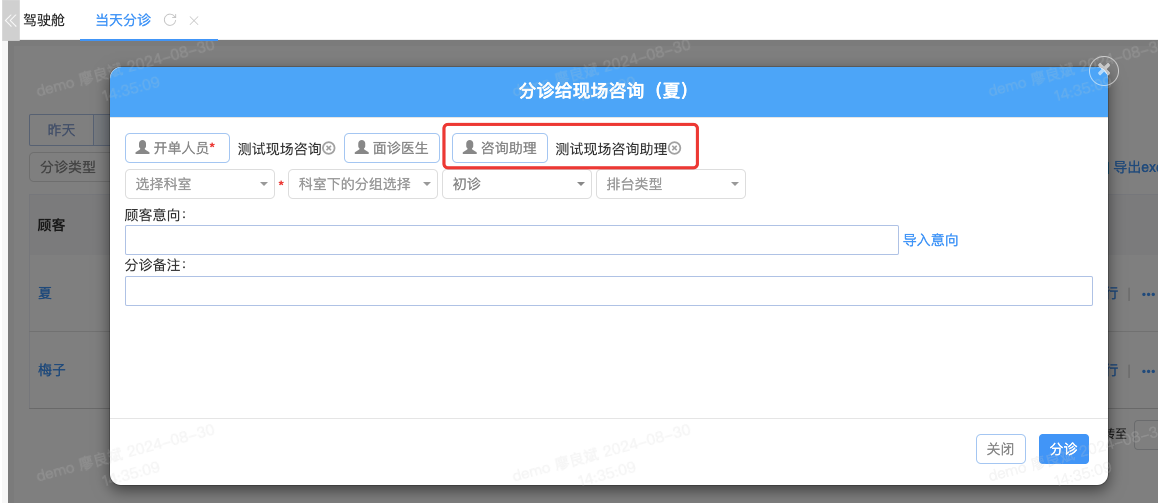Image resolution: width=1158 pixels, height=503 pixels.
Task: Confirm with the blue 分诊 button
Action: [1063, 449]
